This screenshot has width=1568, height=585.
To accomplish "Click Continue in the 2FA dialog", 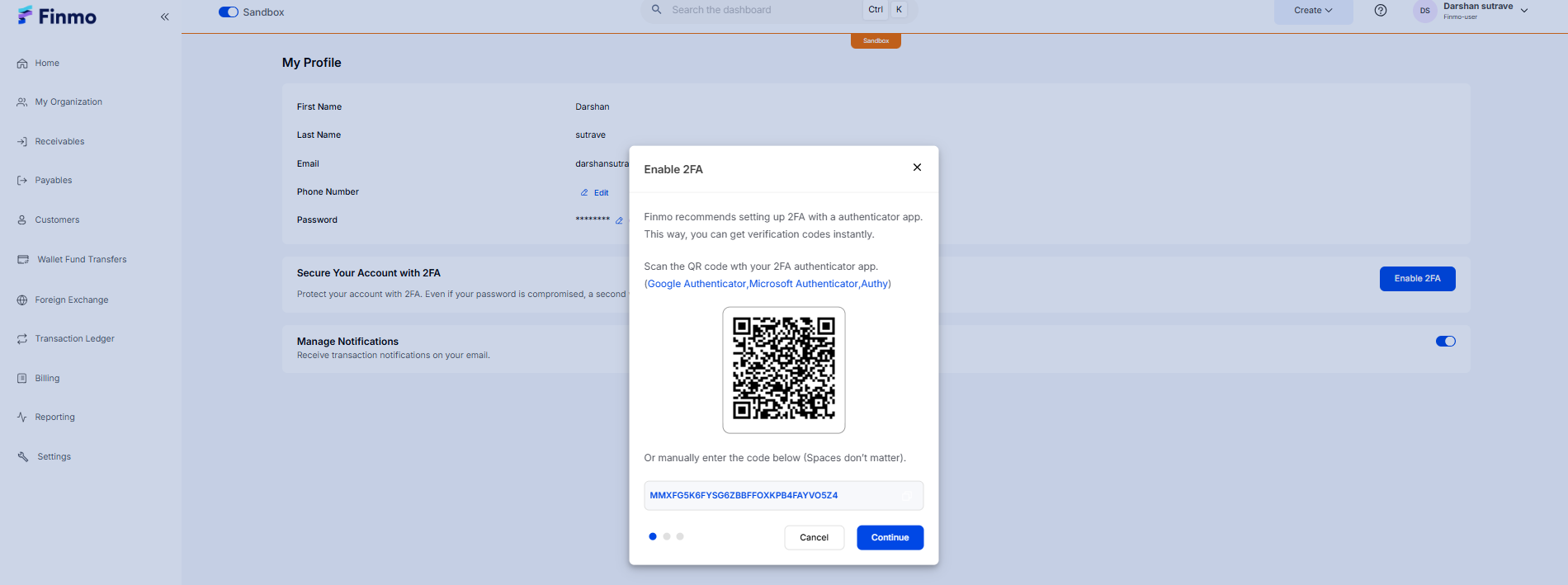I will (x=890, y=538).
